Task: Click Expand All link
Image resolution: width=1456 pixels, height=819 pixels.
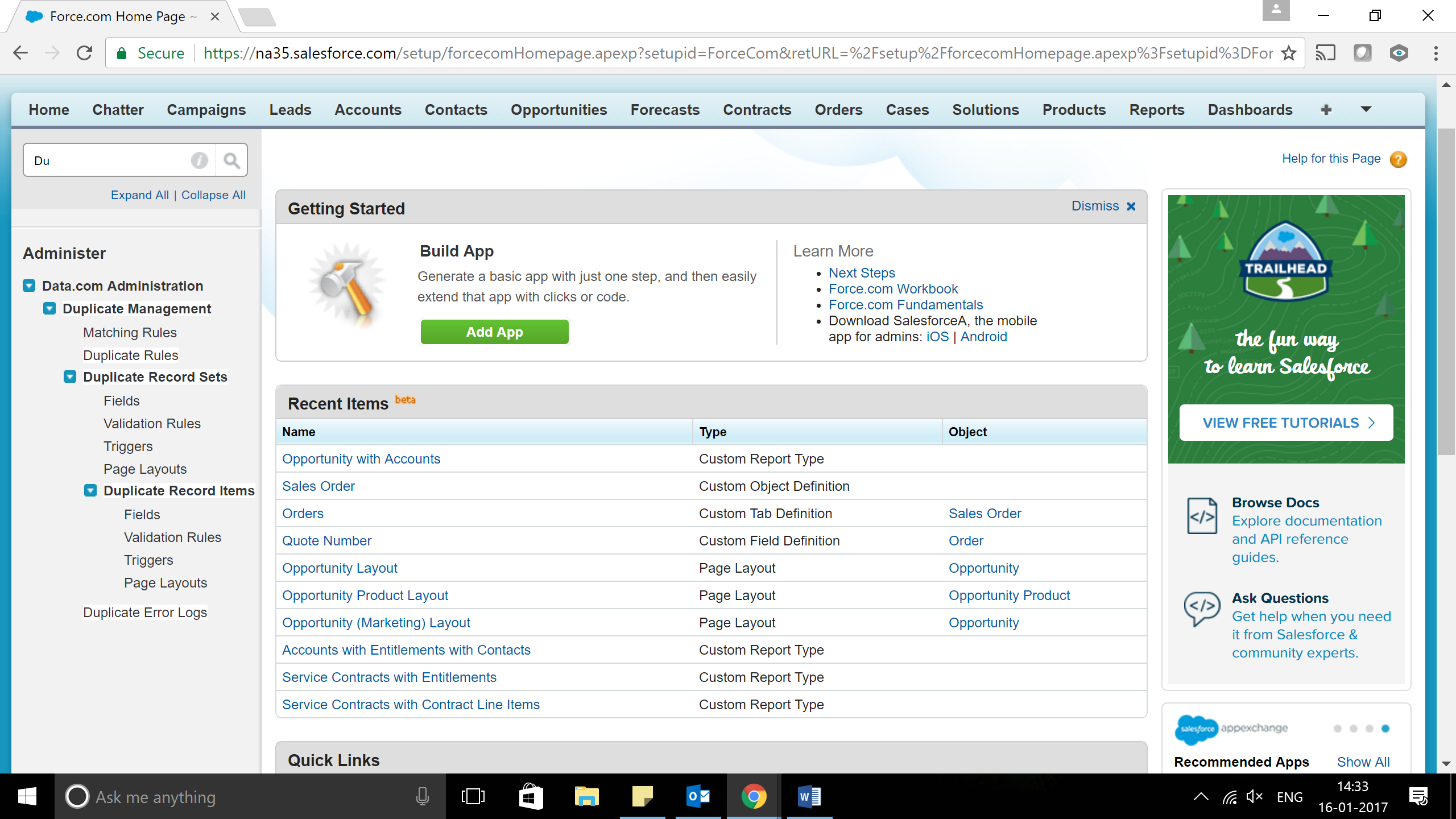Action: point(140,195)
